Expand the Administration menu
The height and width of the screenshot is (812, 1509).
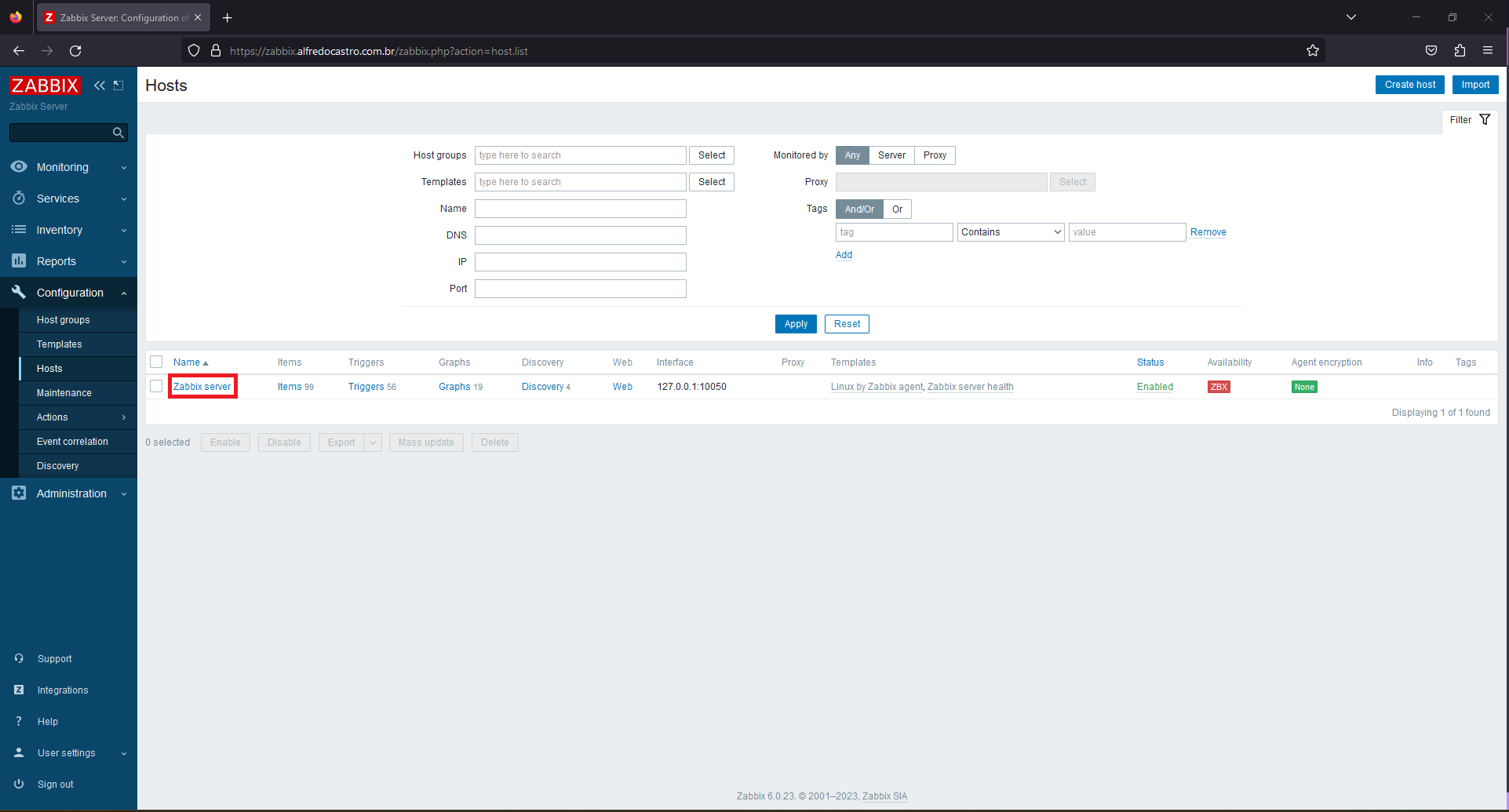pyautogui.click(x=68, y=493)
